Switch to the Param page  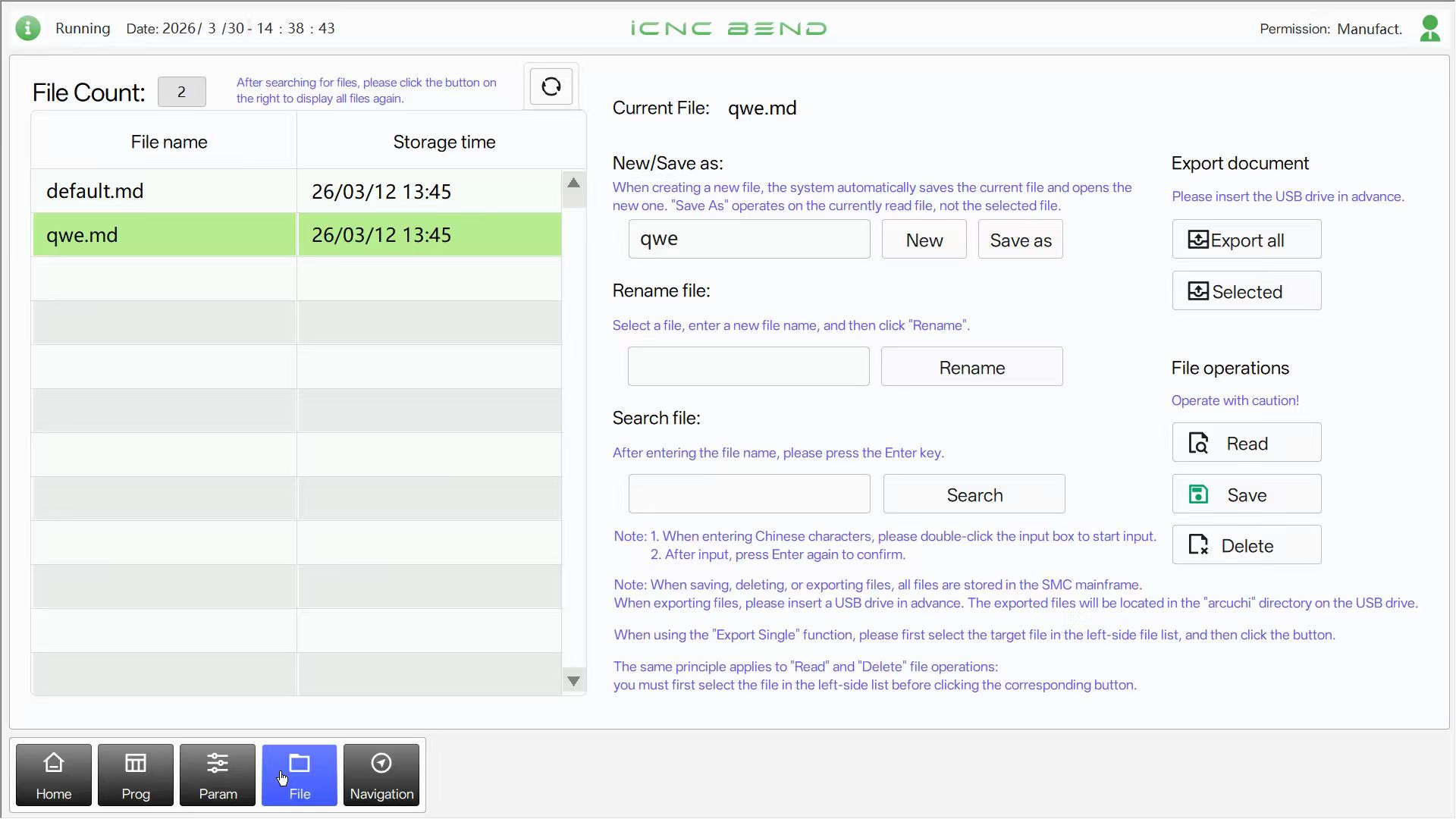pyautogui.click(x=218, y=775)
